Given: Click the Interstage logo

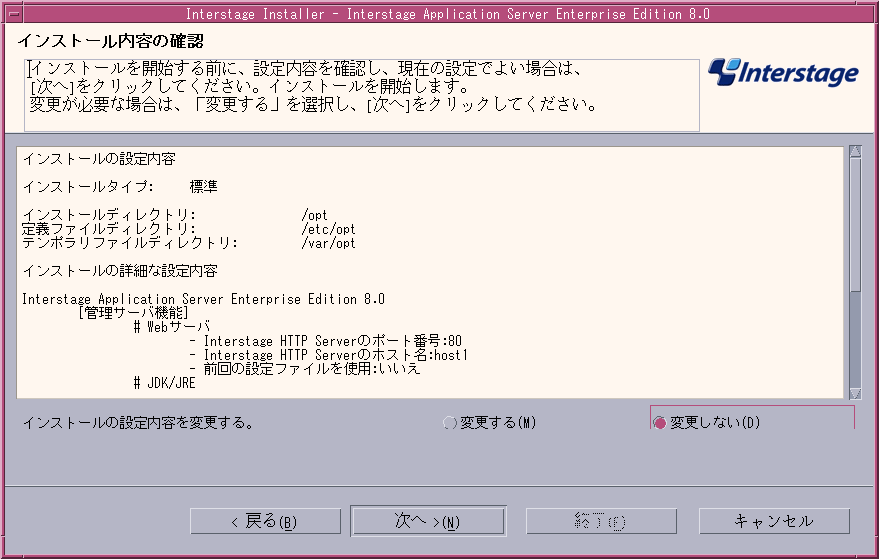Looking at the screenshot, I should coord(783,72).
